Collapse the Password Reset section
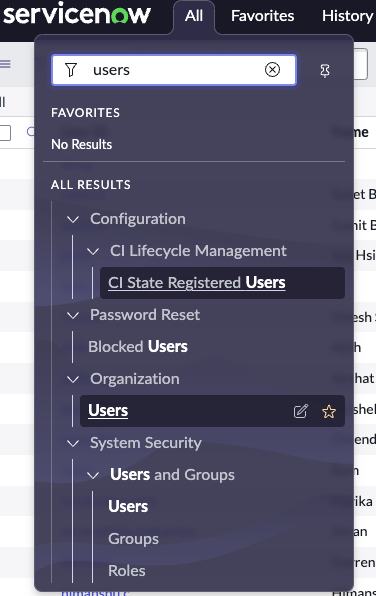376x596 pixels. coord(73,315)
